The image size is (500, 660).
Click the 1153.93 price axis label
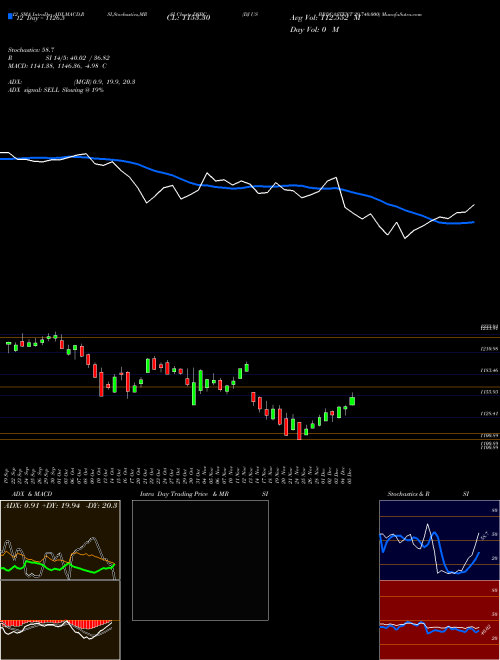[x=489, y=392]
